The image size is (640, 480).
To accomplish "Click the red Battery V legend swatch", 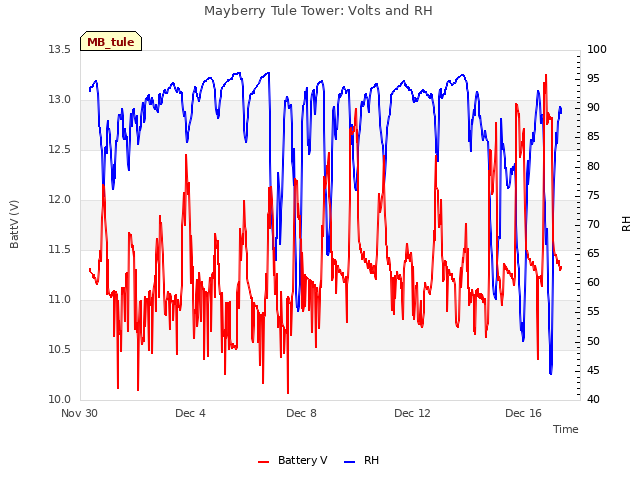I will pos(264,462).
